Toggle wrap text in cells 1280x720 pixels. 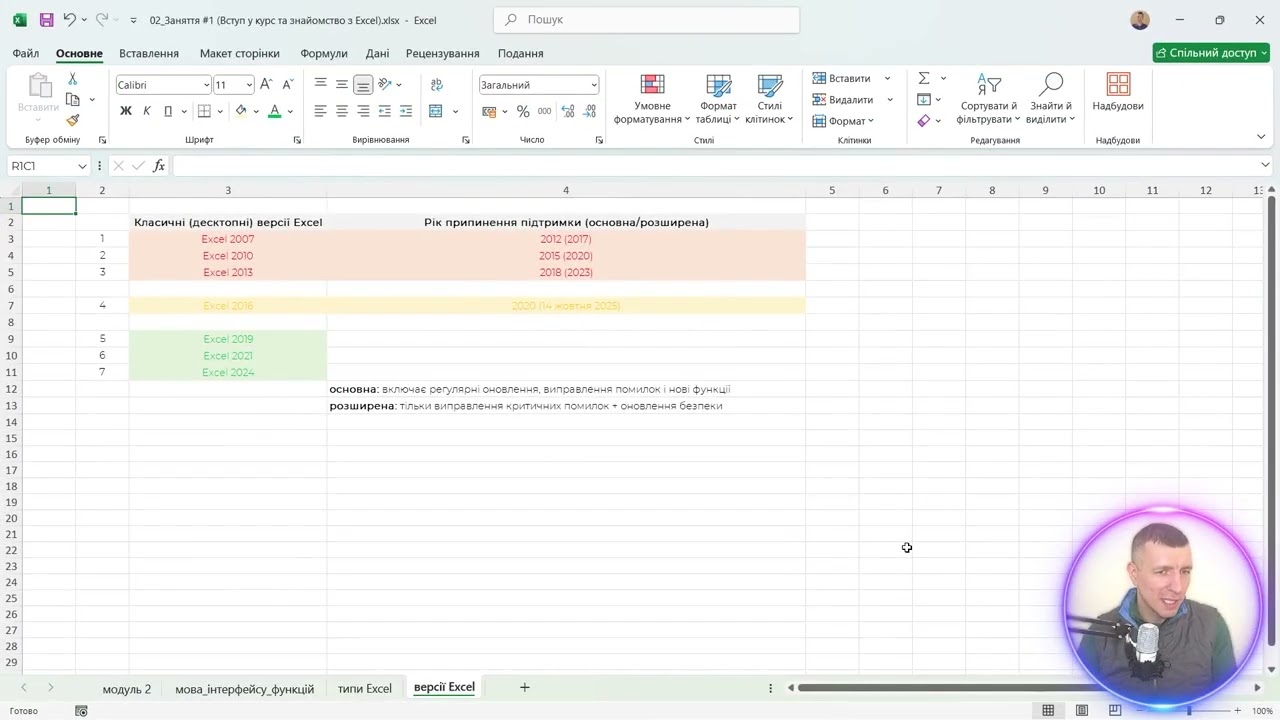pos(437,84)
